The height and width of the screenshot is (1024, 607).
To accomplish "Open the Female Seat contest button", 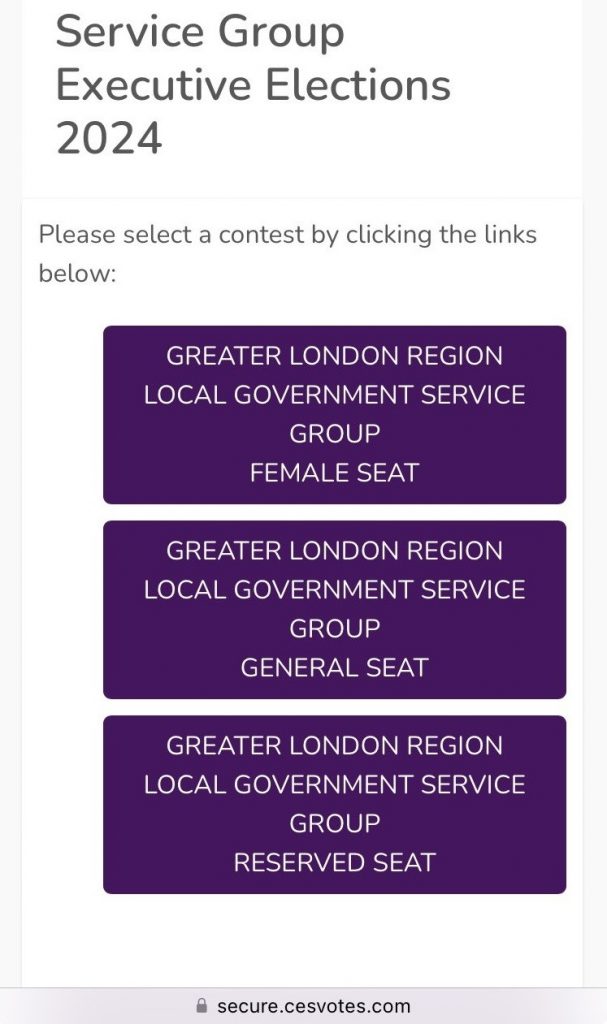I will pos(334,414).
